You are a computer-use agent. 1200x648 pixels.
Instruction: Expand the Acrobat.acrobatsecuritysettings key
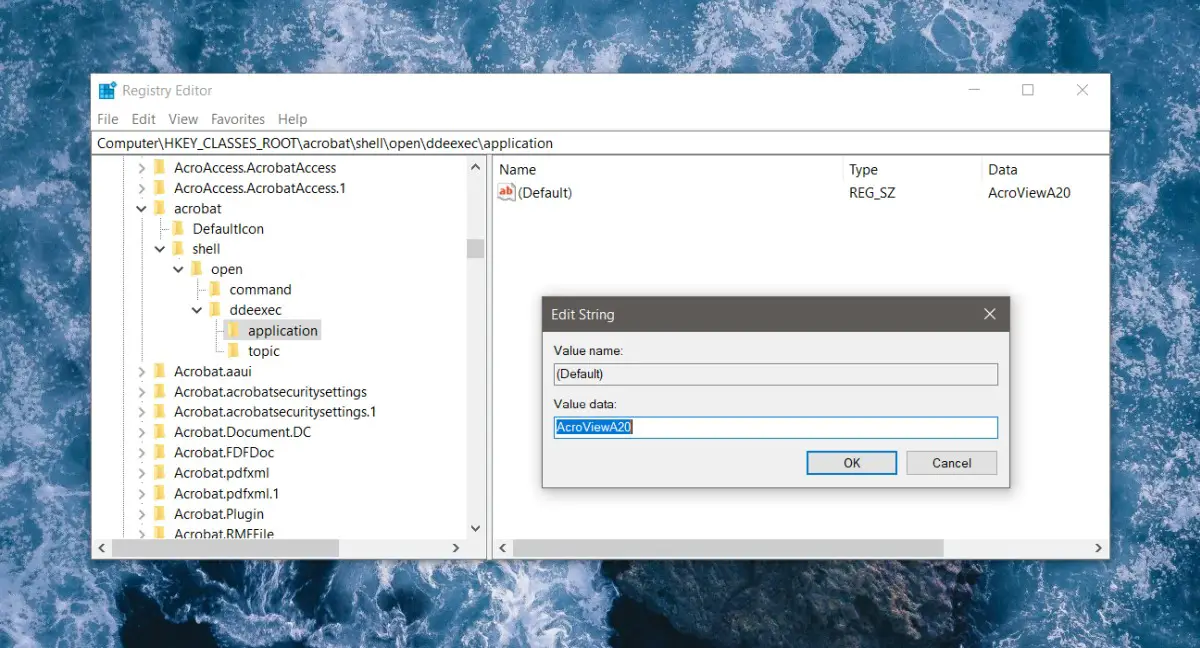pyautogui.click(x=141, y=391)
